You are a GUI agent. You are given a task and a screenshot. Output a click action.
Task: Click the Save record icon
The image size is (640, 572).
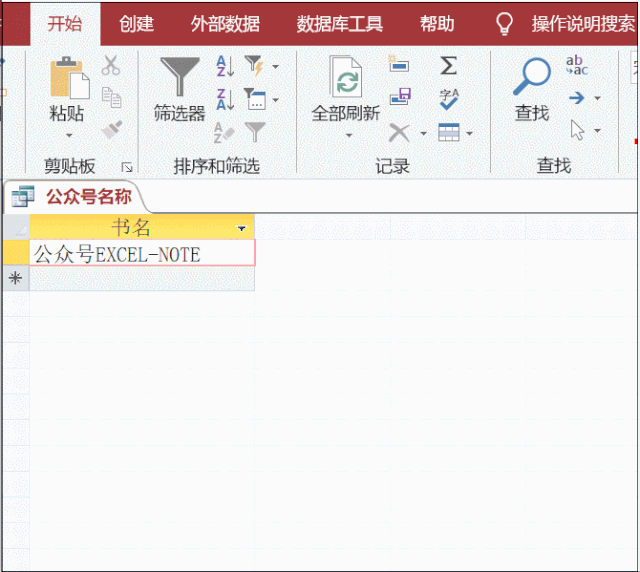coord(400,96)
